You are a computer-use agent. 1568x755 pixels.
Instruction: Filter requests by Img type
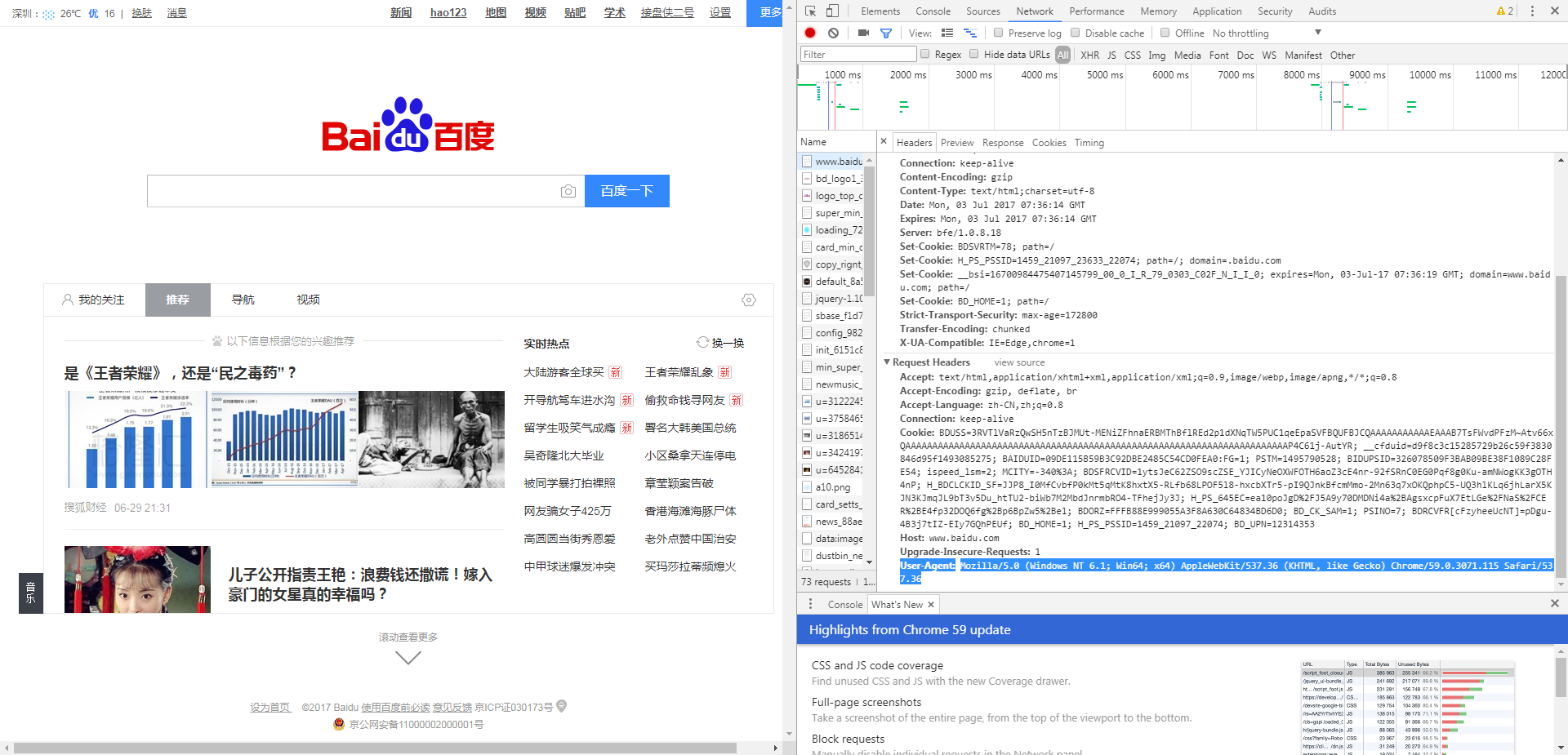[1156, 56]
